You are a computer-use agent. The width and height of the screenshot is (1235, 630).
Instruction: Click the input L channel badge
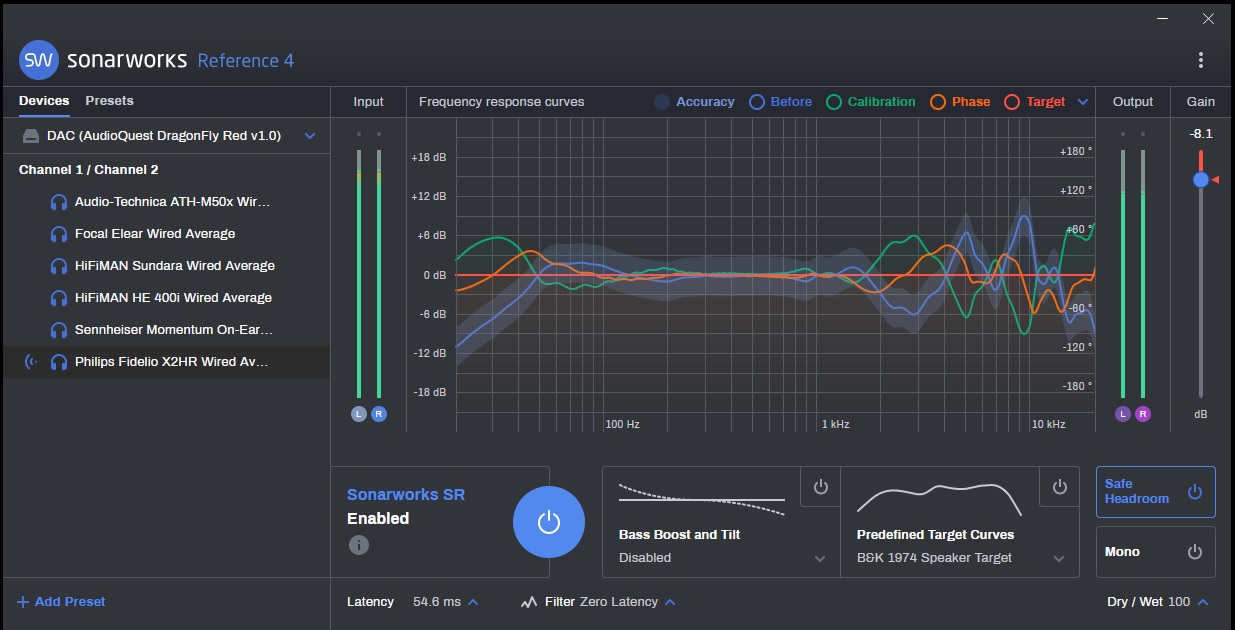359,414
